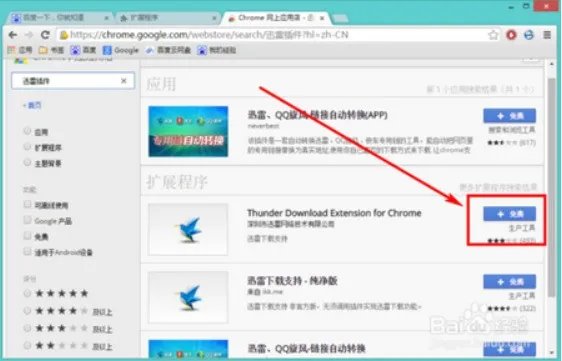Switch to the 百度一下 tab
Viewport: 562px width, 361px height.
click(59, 18)
